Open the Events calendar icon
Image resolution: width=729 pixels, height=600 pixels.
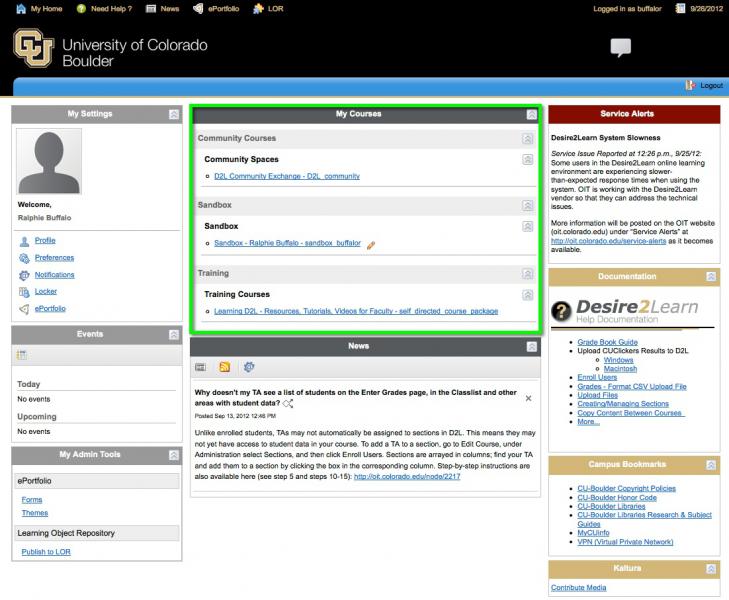pos(22,355)
